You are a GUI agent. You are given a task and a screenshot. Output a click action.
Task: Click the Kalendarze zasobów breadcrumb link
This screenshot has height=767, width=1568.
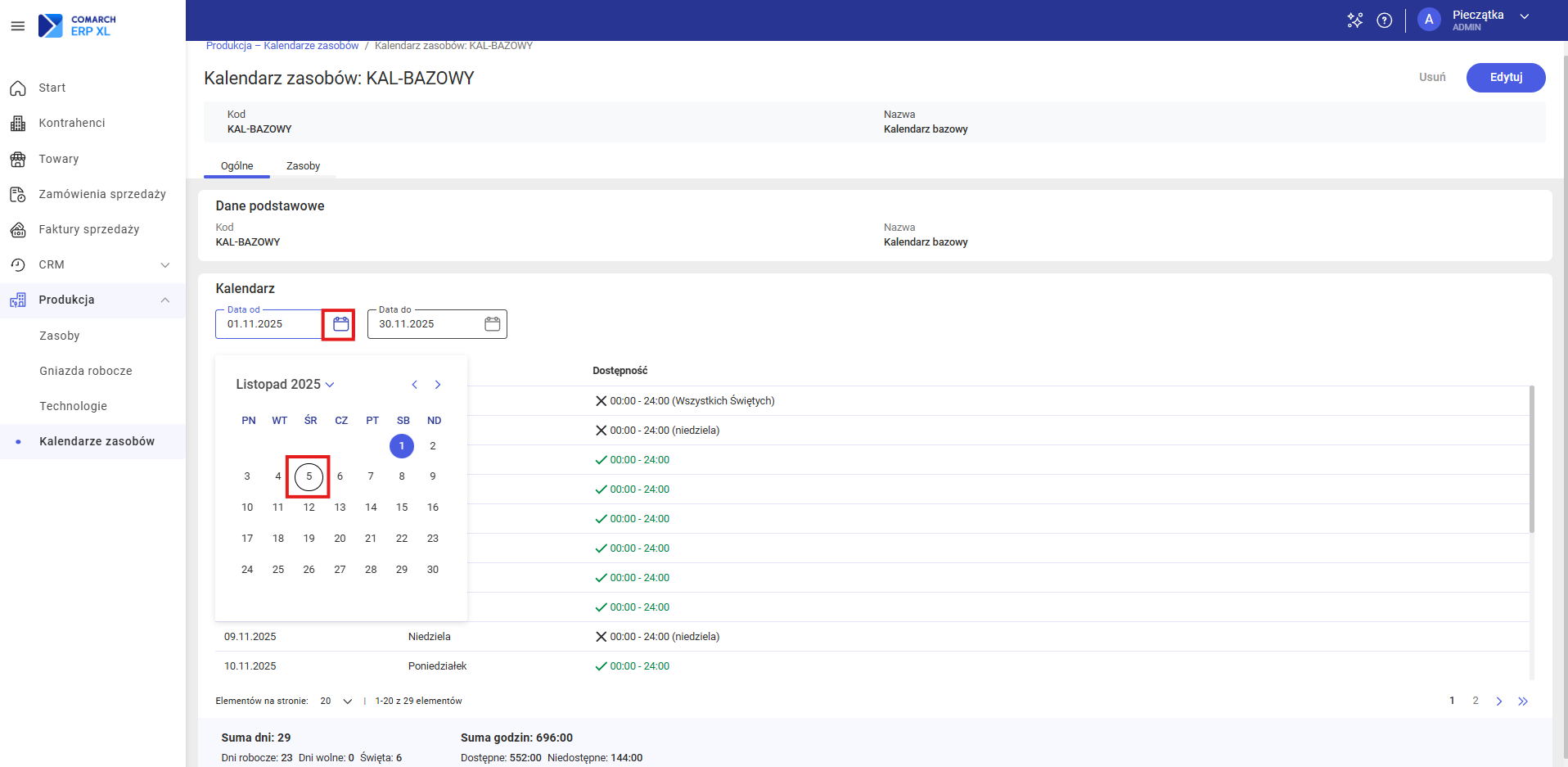pyautogui.click(x=311, y=46)
